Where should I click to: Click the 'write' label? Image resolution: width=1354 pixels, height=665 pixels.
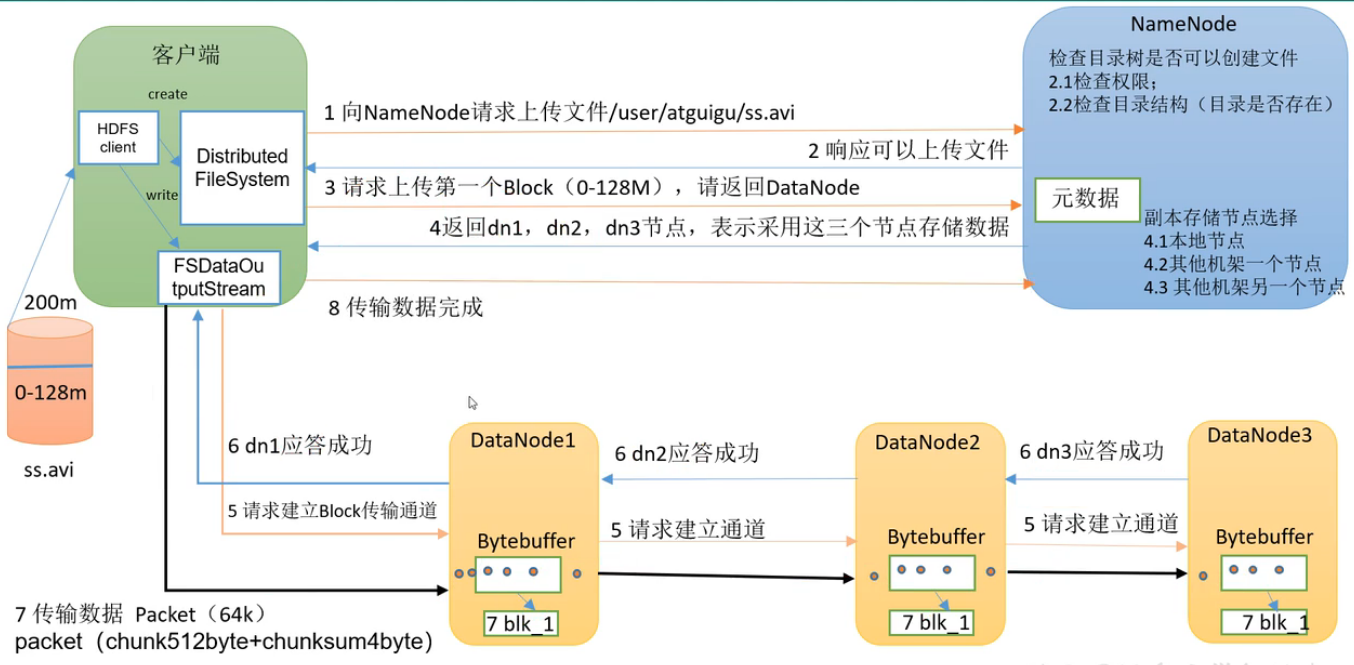click(162, 195)
